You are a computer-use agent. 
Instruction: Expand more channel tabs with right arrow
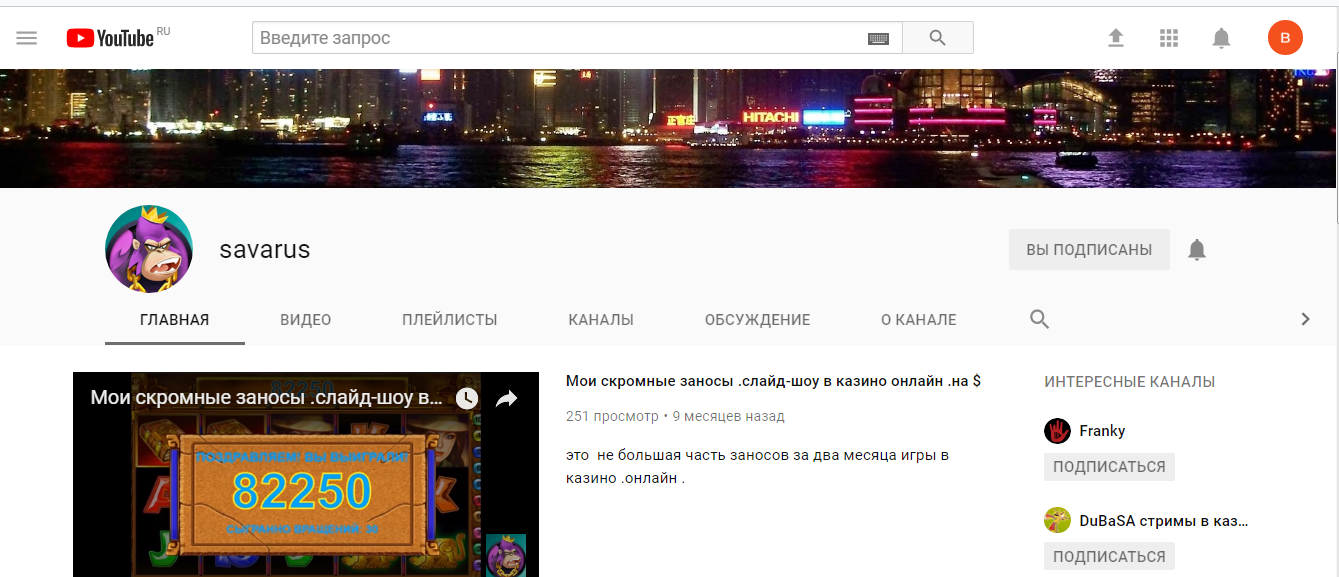coord(1305,319)
